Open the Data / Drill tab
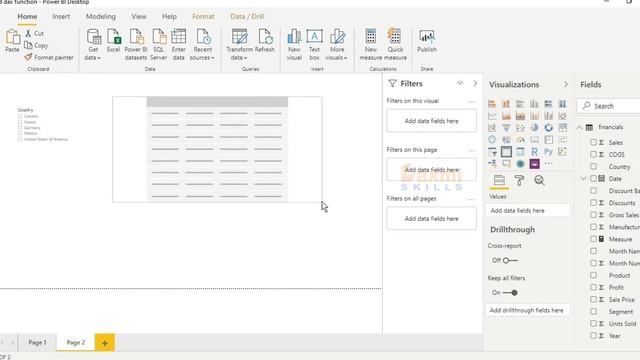The image size is (640, 360). (247, 16)
